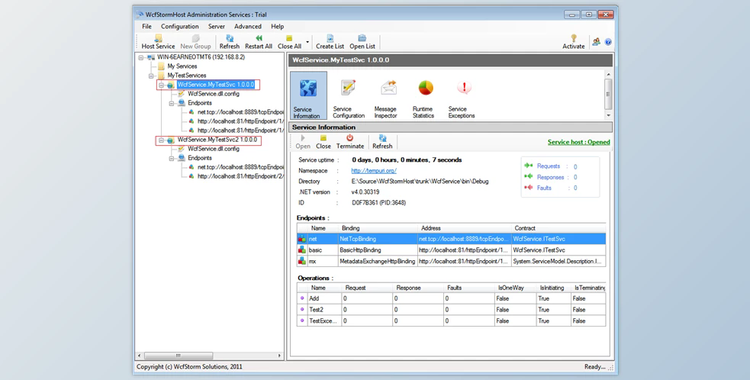This screenshot has width=750, height=380.
Task: Open the File menu
Action: [x=147, y=26]
